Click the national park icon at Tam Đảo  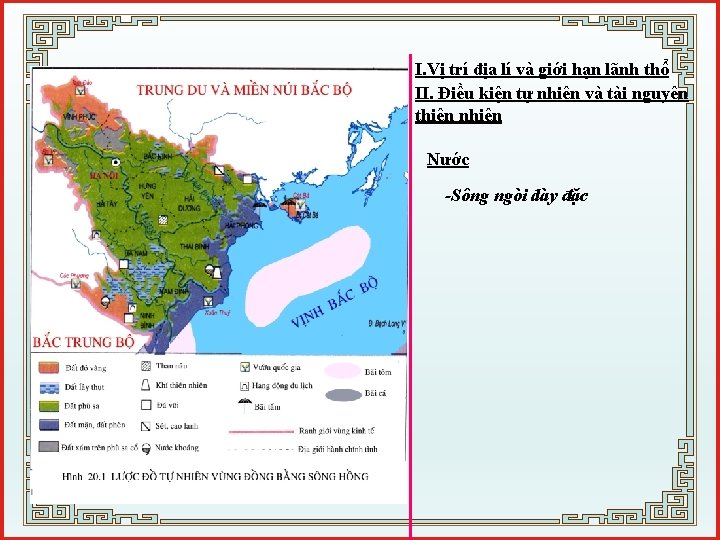tap(80, 90)
